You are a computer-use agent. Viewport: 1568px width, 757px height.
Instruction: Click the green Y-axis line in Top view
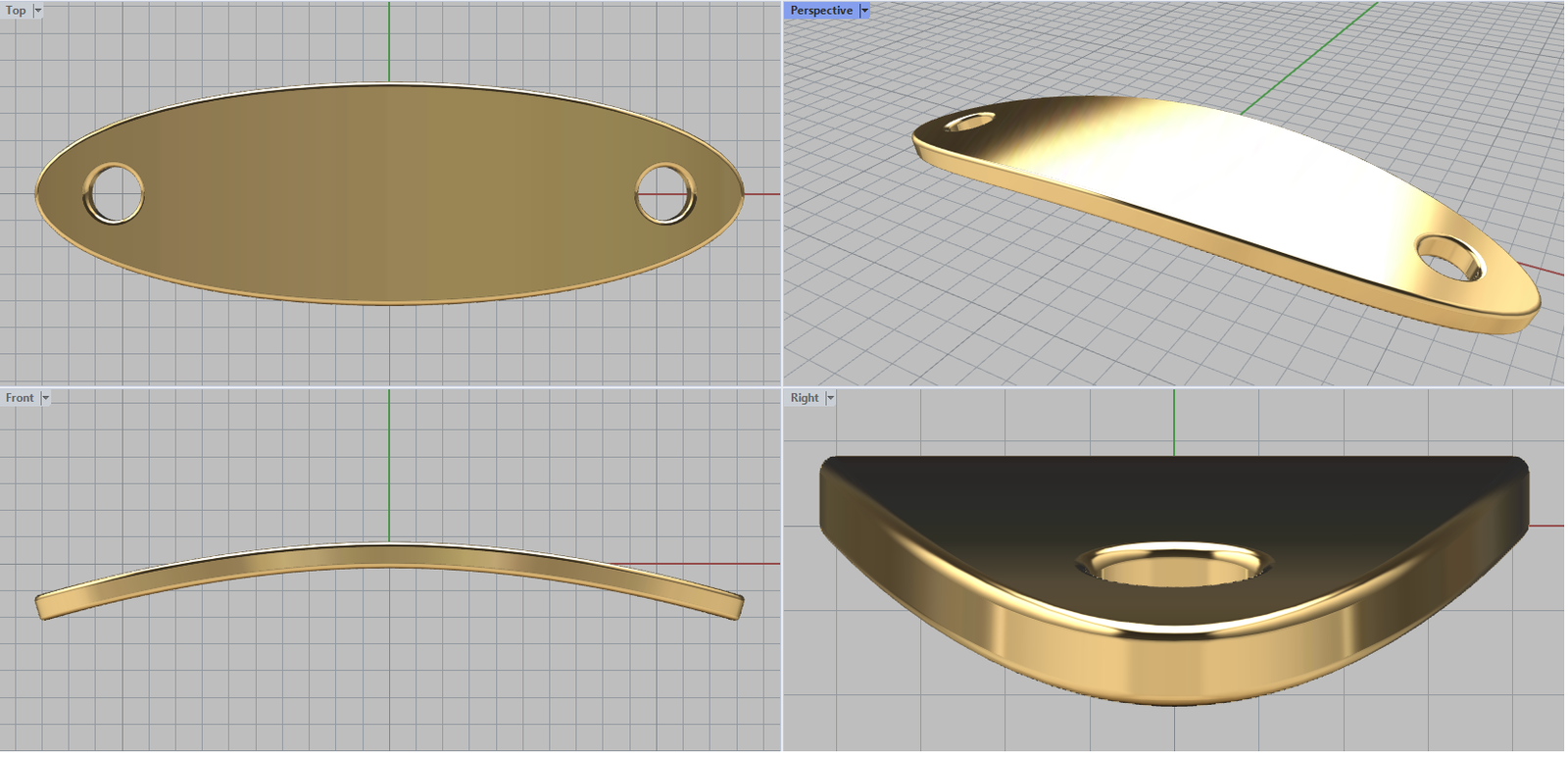click(389, 39)
